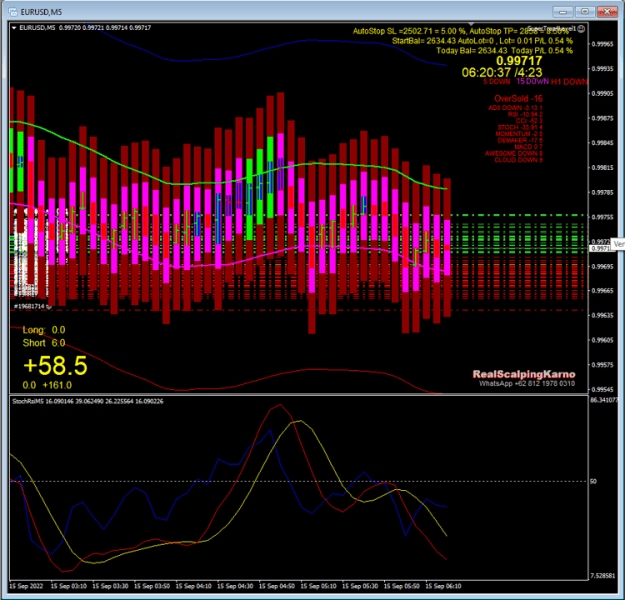Click the 0.99605 price axis label
The image size is (625, 600).
[602, 340]
